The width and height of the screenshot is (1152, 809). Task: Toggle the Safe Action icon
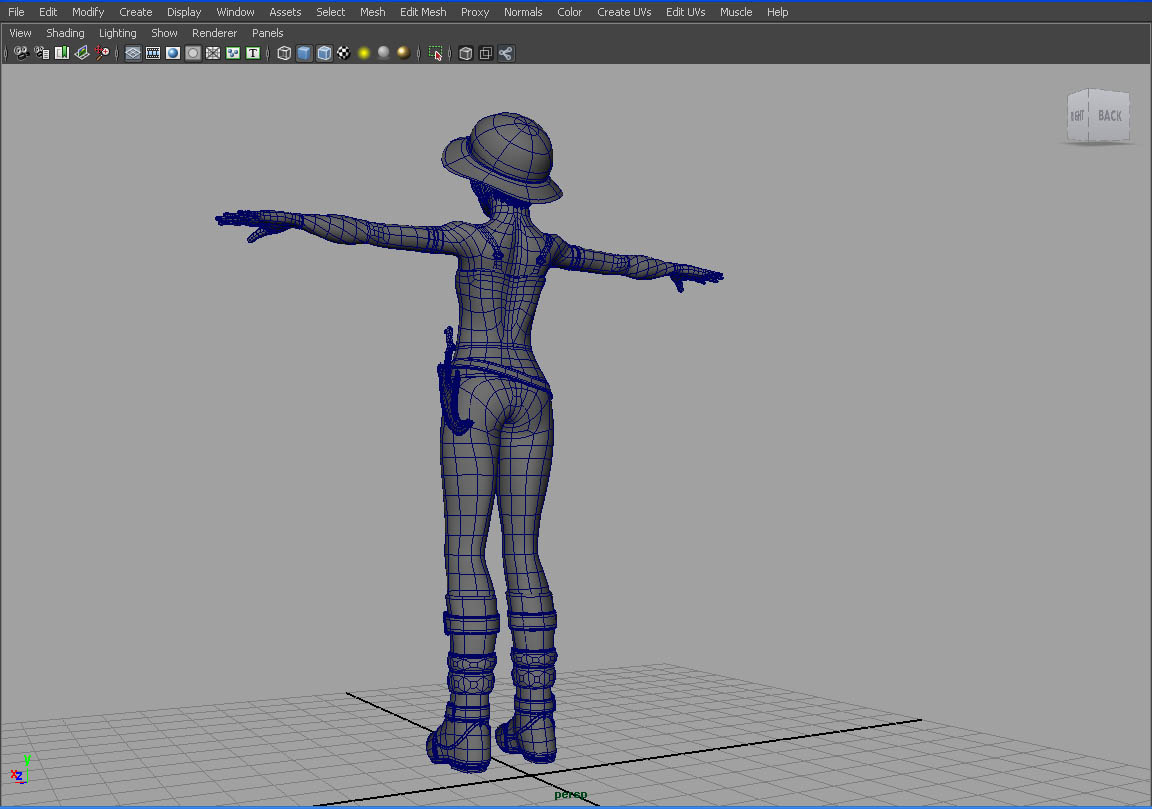pos(233,53)
